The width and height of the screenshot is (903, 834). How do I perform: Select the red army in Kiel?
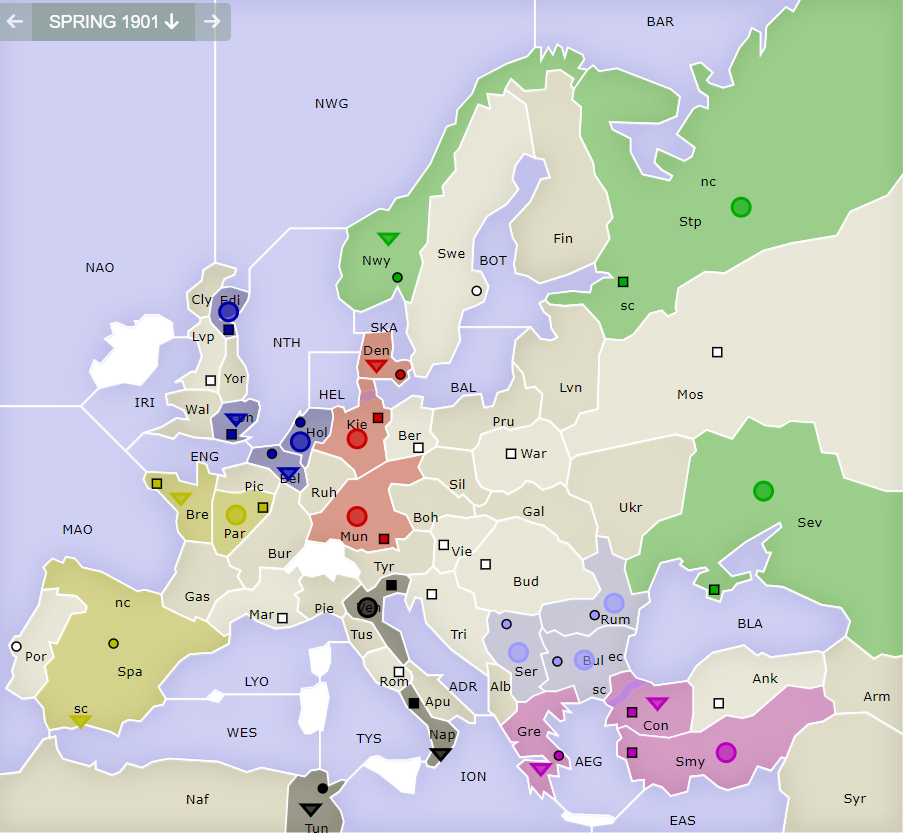pyautogui.click(x=357, y=439)
